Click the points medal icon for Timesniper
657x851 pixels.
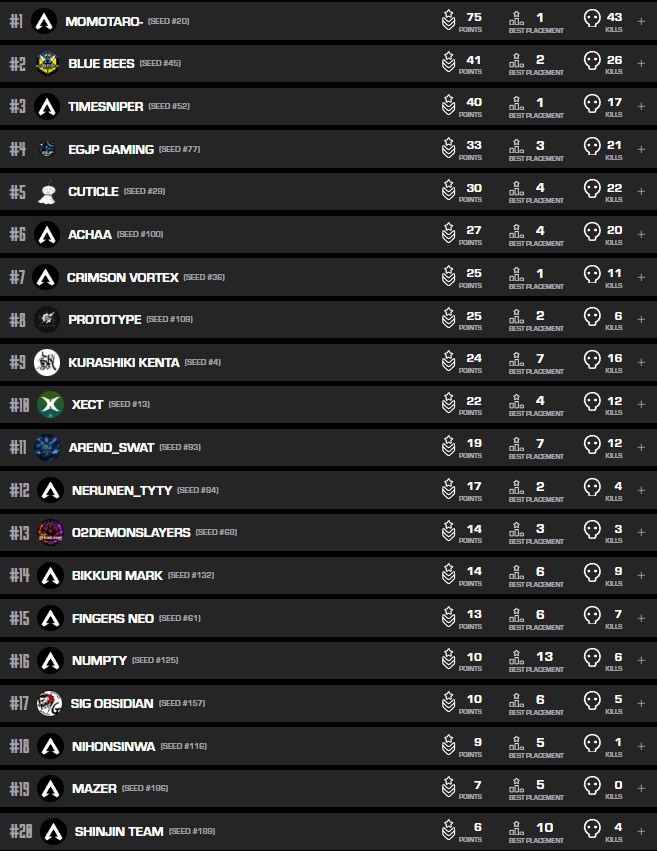click(x=449, y=105)
